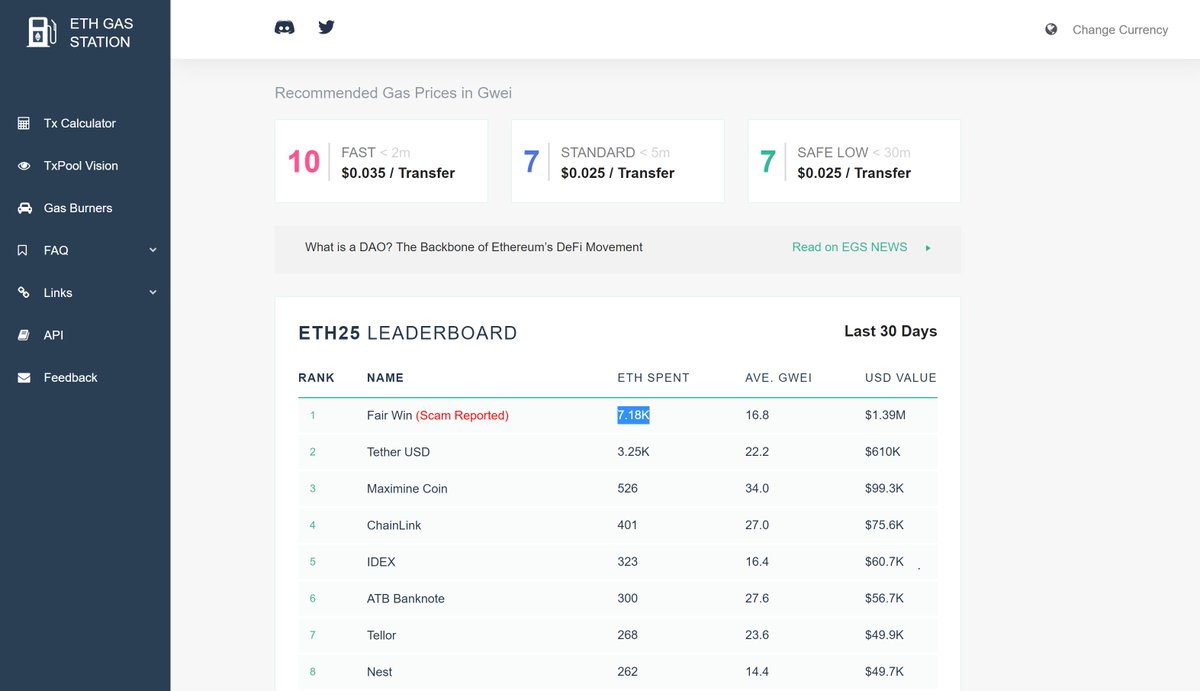
Task: Open TxPool Vision page
Action: coord(81,166)
